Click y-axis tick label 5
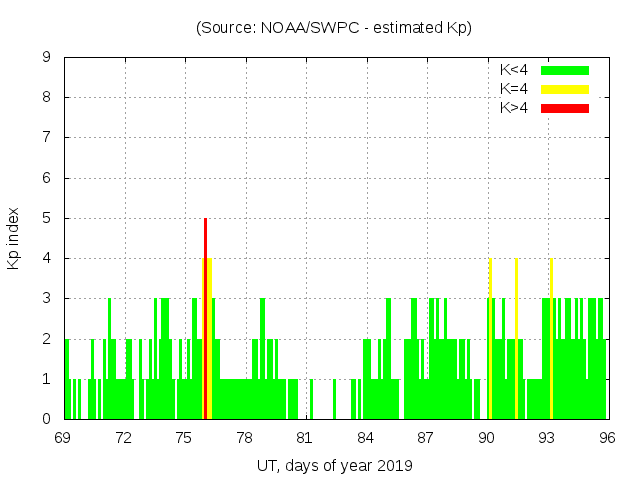 point(46,218)
